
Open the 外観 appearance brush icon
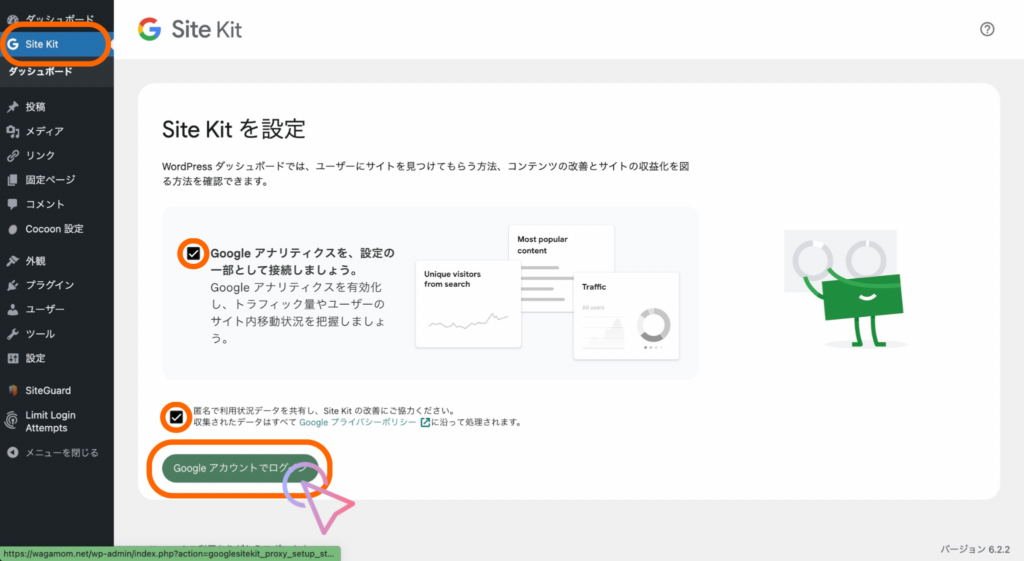(12, 261)
